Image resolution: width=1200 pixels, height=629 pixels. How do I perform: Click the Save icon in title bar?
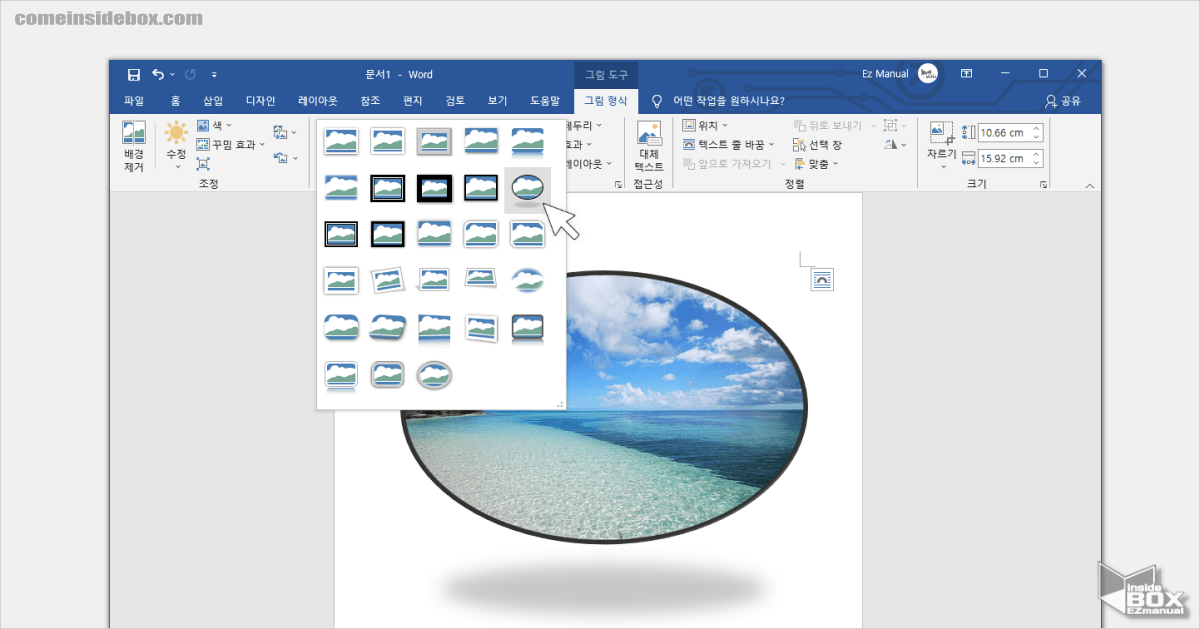[133, 74]
